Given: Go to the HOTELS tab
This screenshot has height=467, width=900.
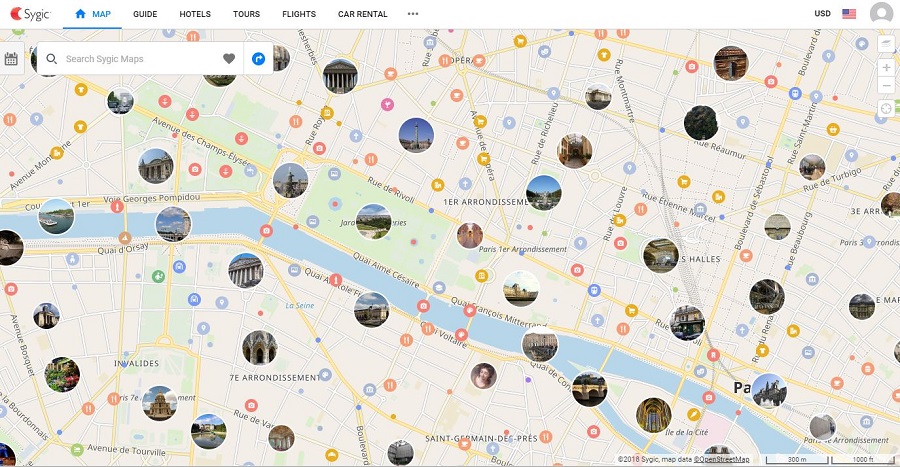Looking at the screenshot, I should (x=195, y=14).
